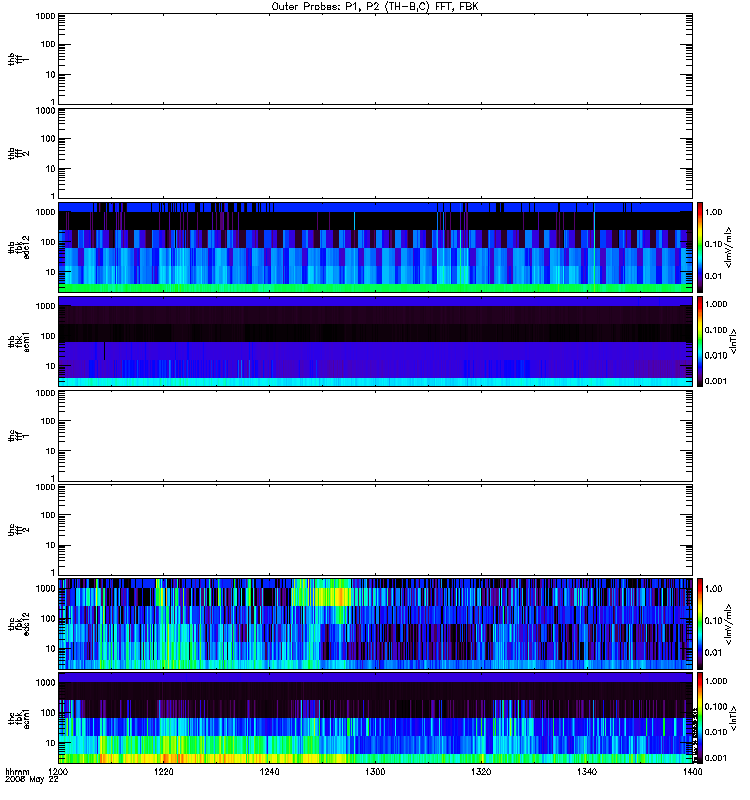Click the 'thb fbk scm1' y-axis title
750x800 pixels.
point(18,342)
